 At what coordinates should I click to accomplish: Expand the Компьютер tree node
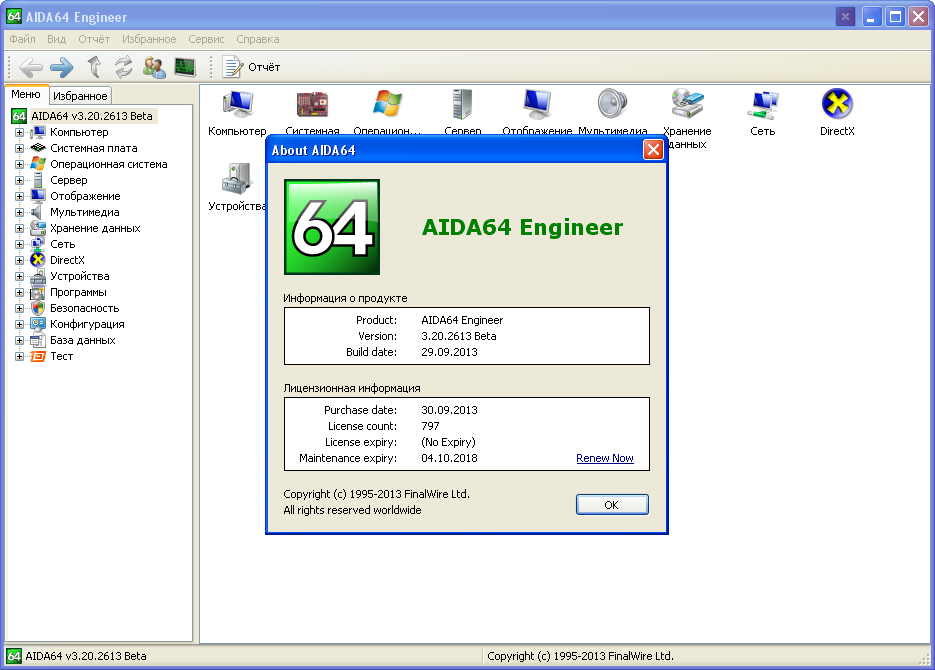pos(20,132)
